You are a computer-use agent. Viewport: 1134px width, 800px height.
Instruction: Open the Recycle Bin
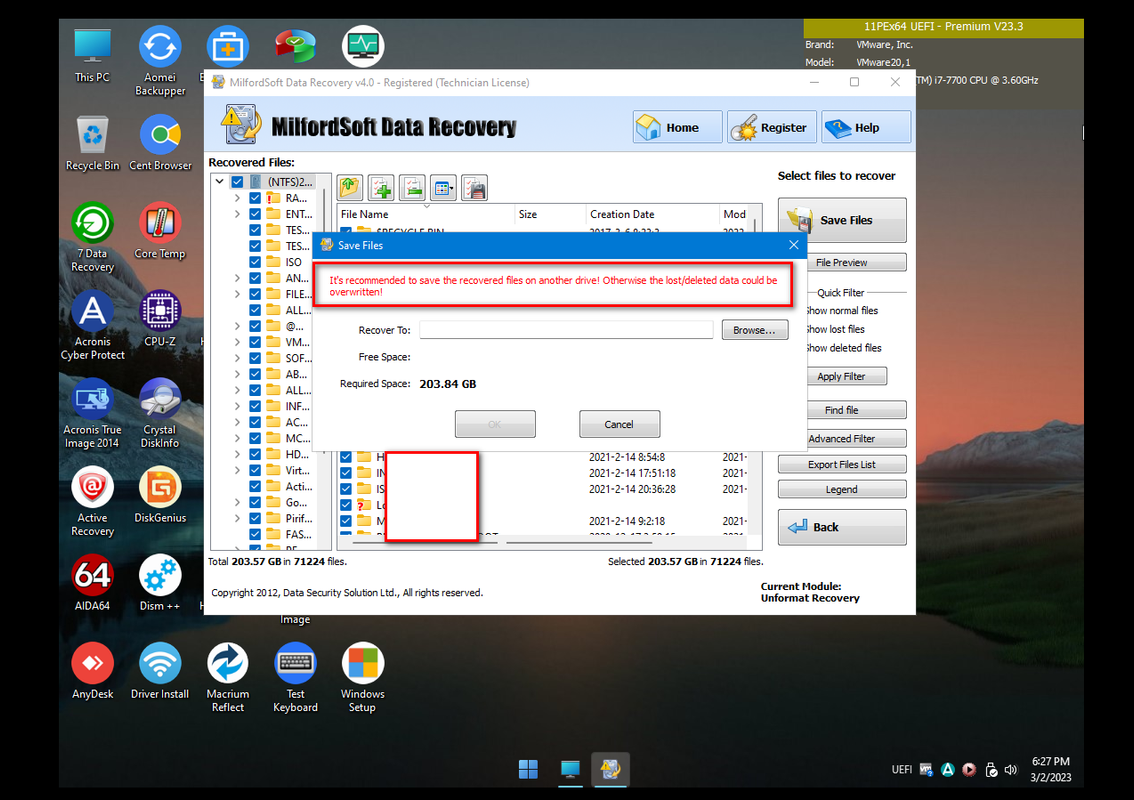pyautogui.click(x=93, y=143)
